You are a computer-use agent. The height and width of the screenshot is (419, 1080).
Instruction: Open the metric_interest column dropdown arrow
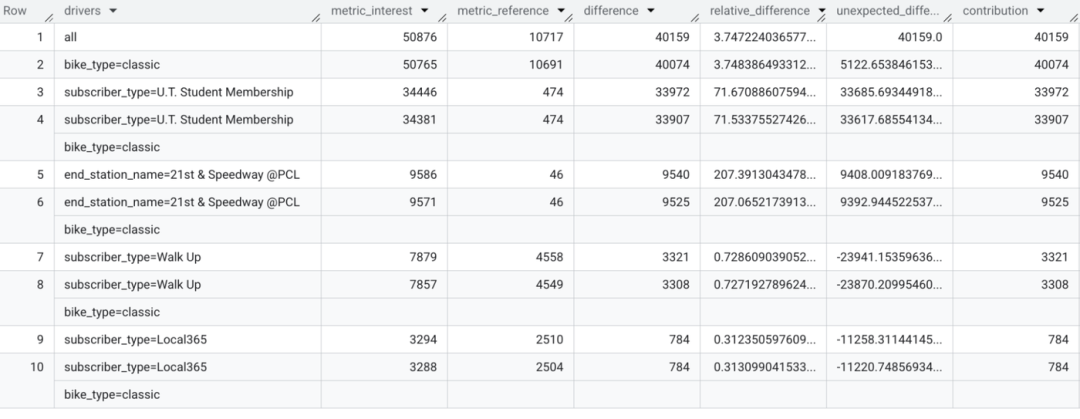click(x=424, y=11)
